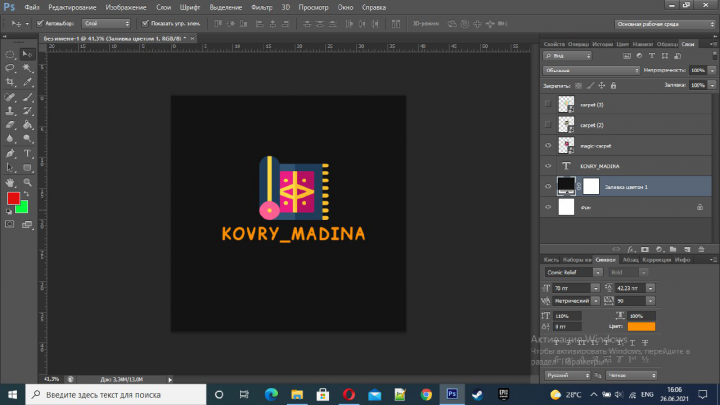Show the carpet (2) layer
This screenshot has width=720, height=405.
pos(548,124)
